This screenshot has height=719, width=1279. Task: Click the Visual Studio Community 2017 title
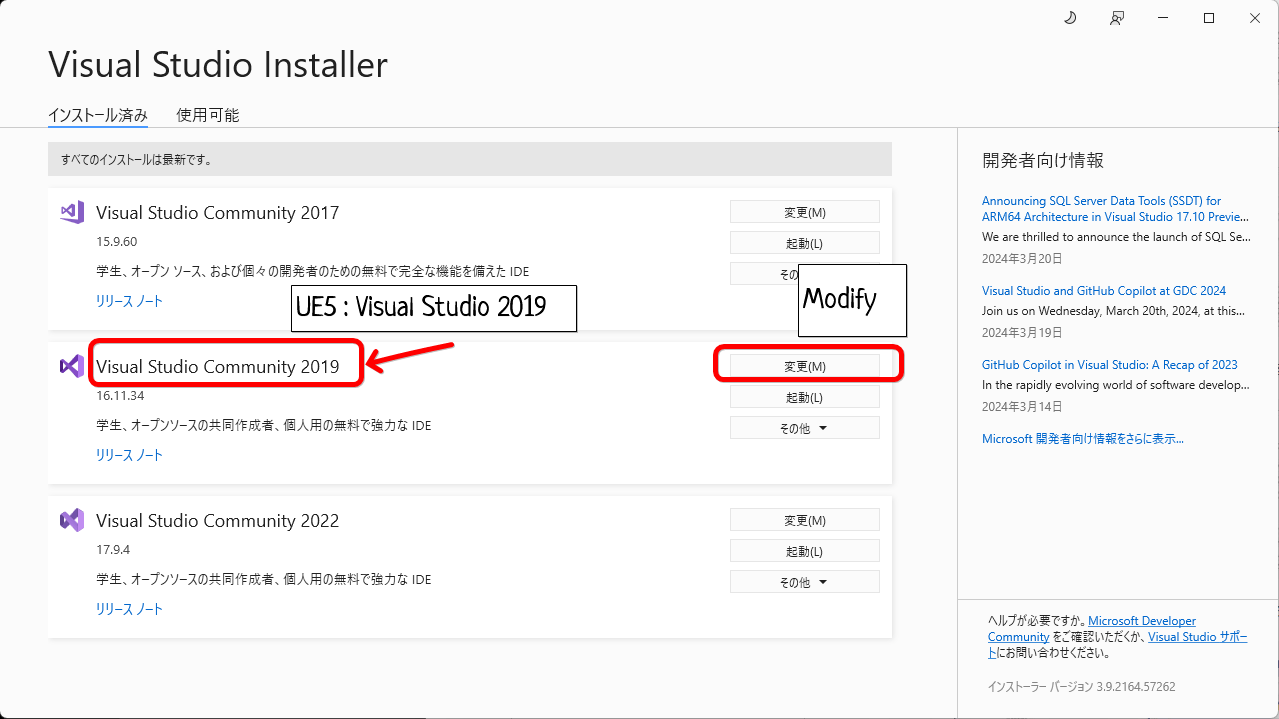(217, 213)
